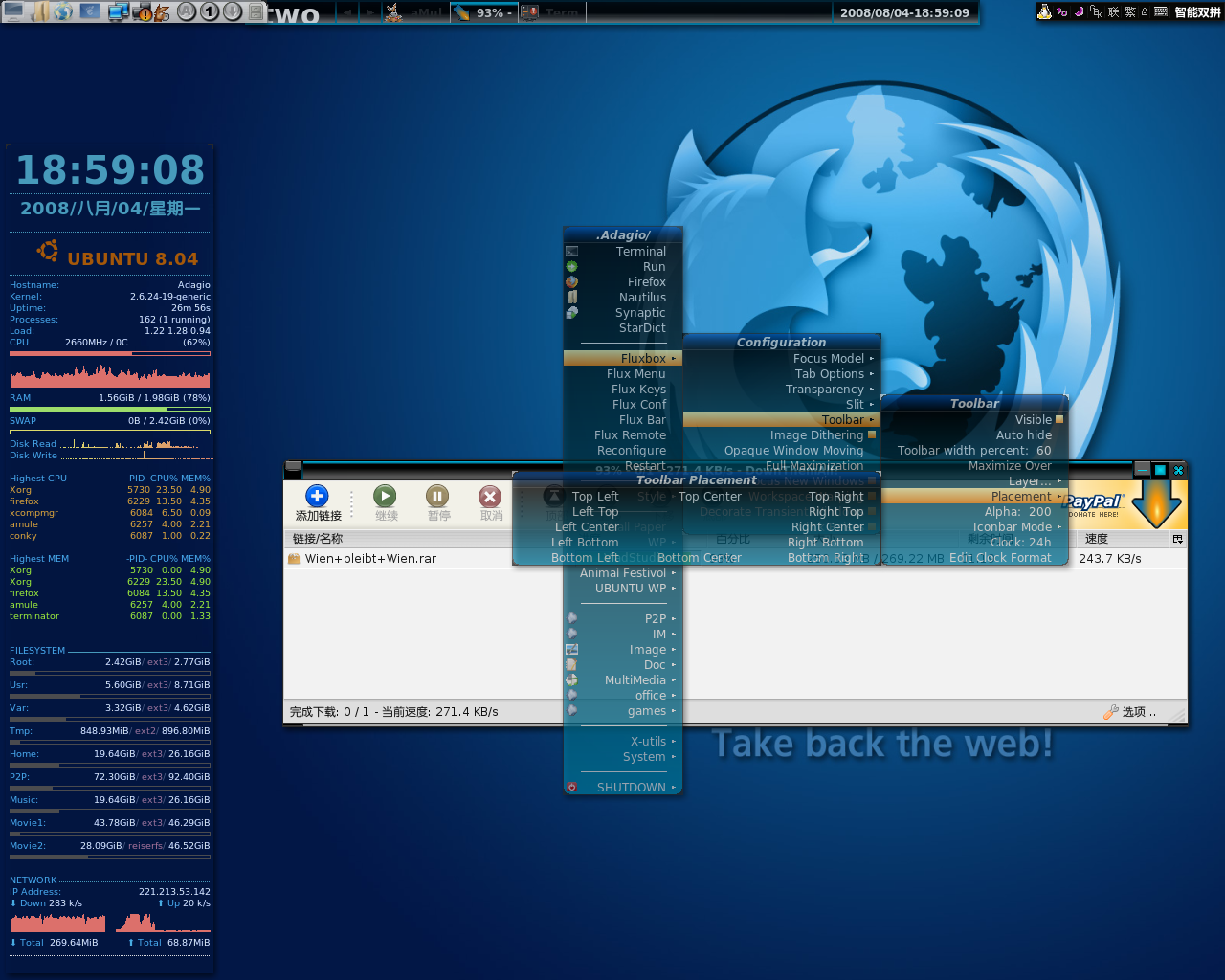Screen dimensions: 1225x980
Task: Select Wien+bleibt+Wien.rar download row
Action: (x=735, y=558)
